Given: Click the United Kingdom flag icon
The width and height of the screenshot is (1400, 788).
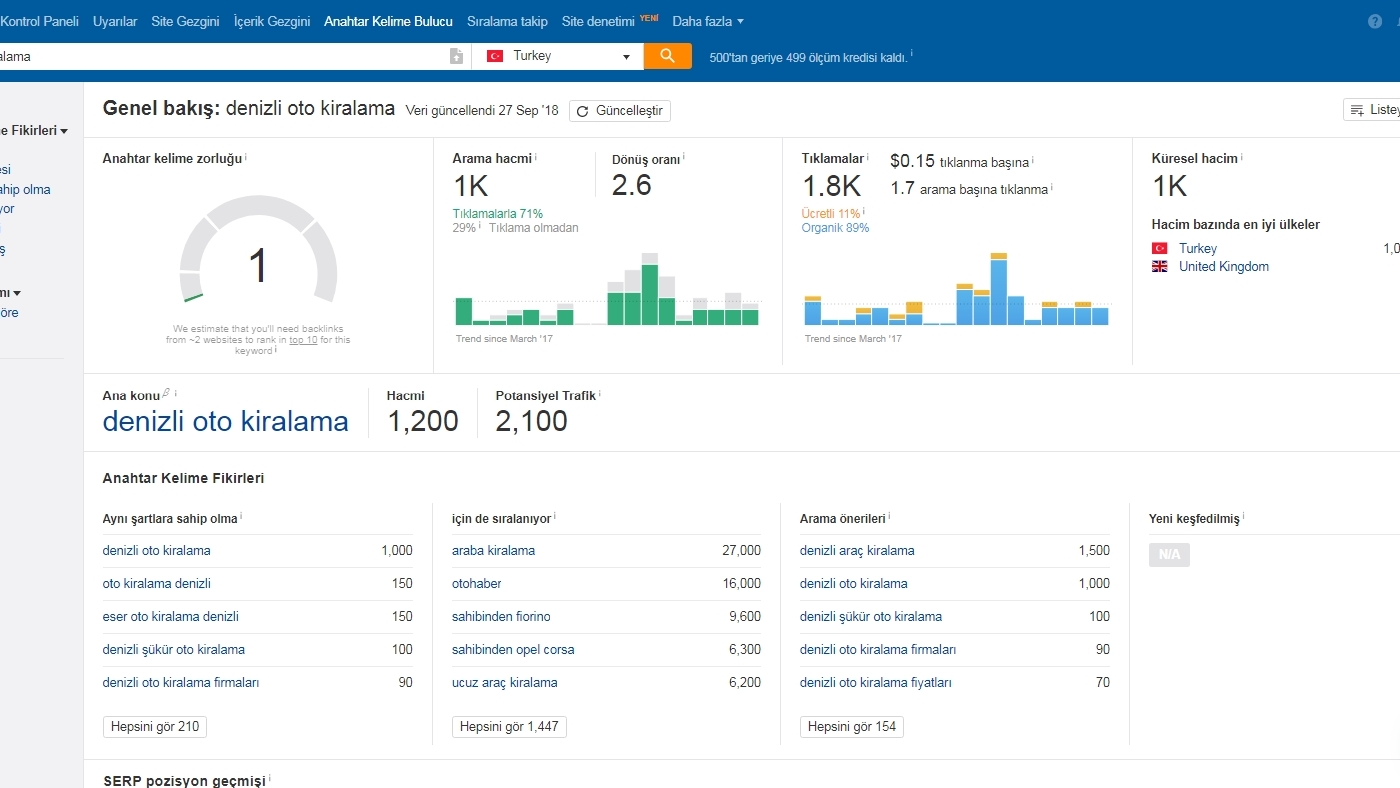Looking at the screenshot, I should [x=1160, y=267].
